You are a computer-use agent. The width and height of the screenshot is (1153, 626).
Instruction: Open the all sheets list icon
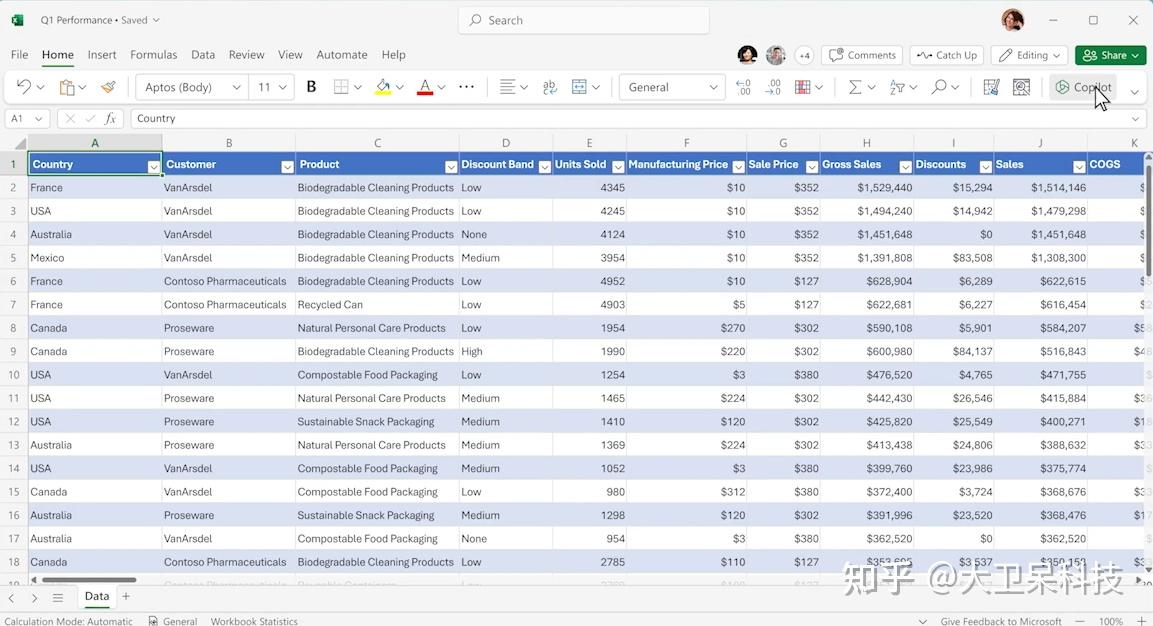tap(57, 597)
